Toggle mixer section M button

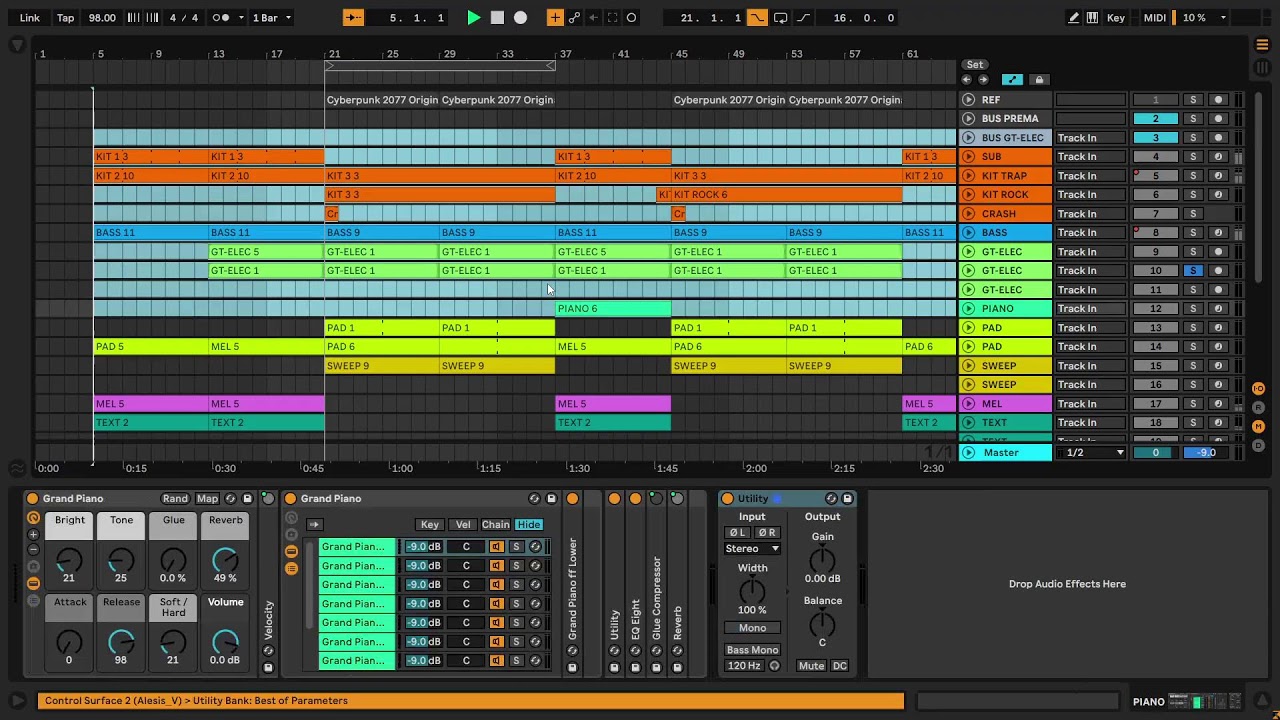coord(1259,427)
